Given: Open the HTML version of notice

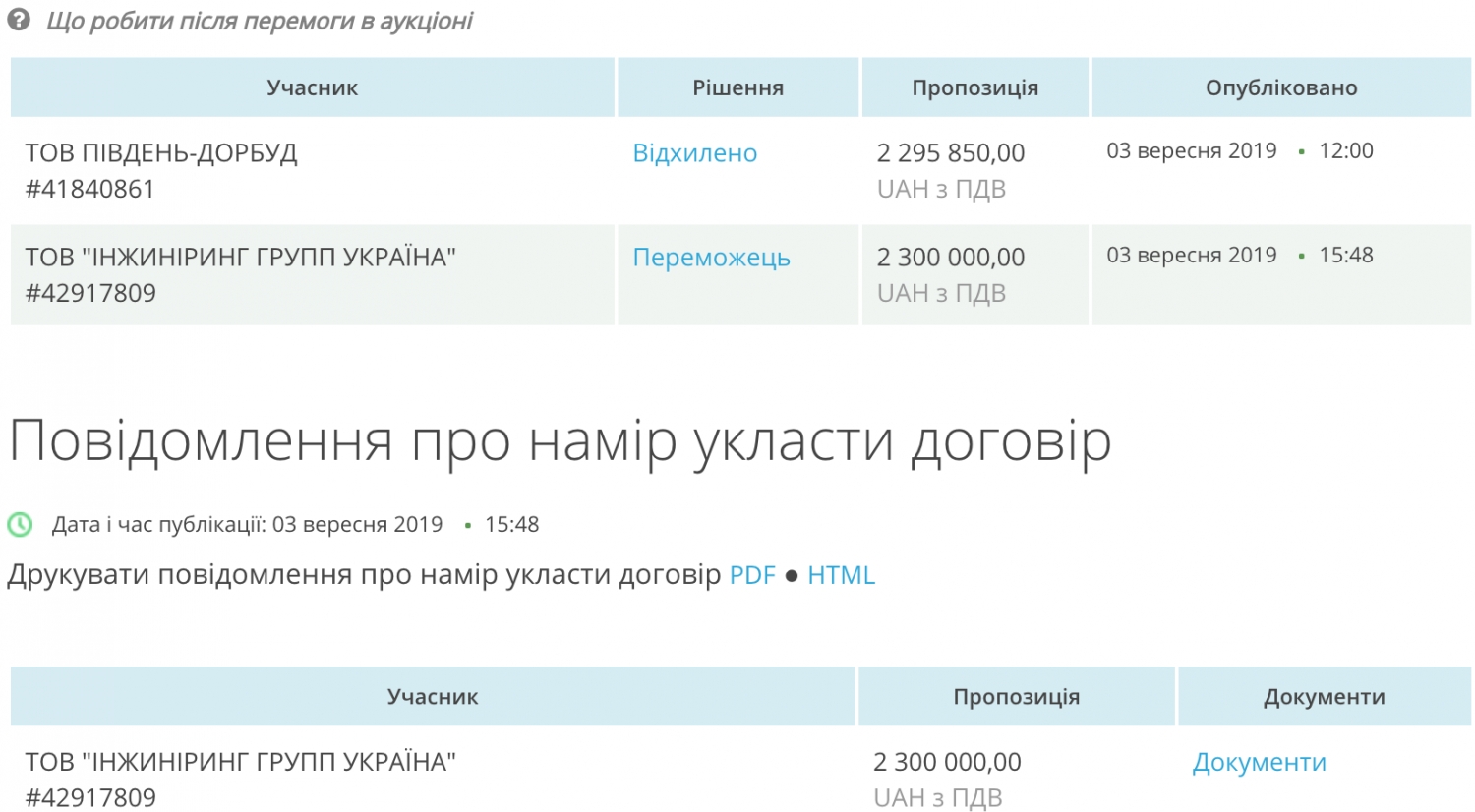Looking at the screenshot, I should click(x=841, y=575).
